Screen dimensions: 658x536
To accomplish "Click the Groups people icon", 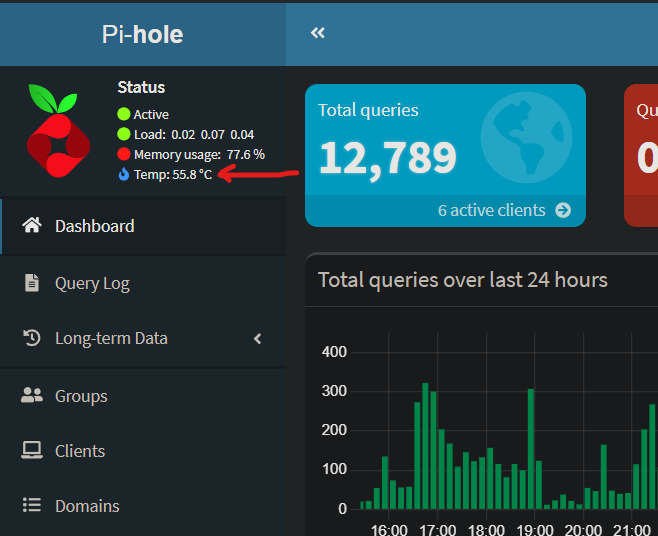I will 32,395.
